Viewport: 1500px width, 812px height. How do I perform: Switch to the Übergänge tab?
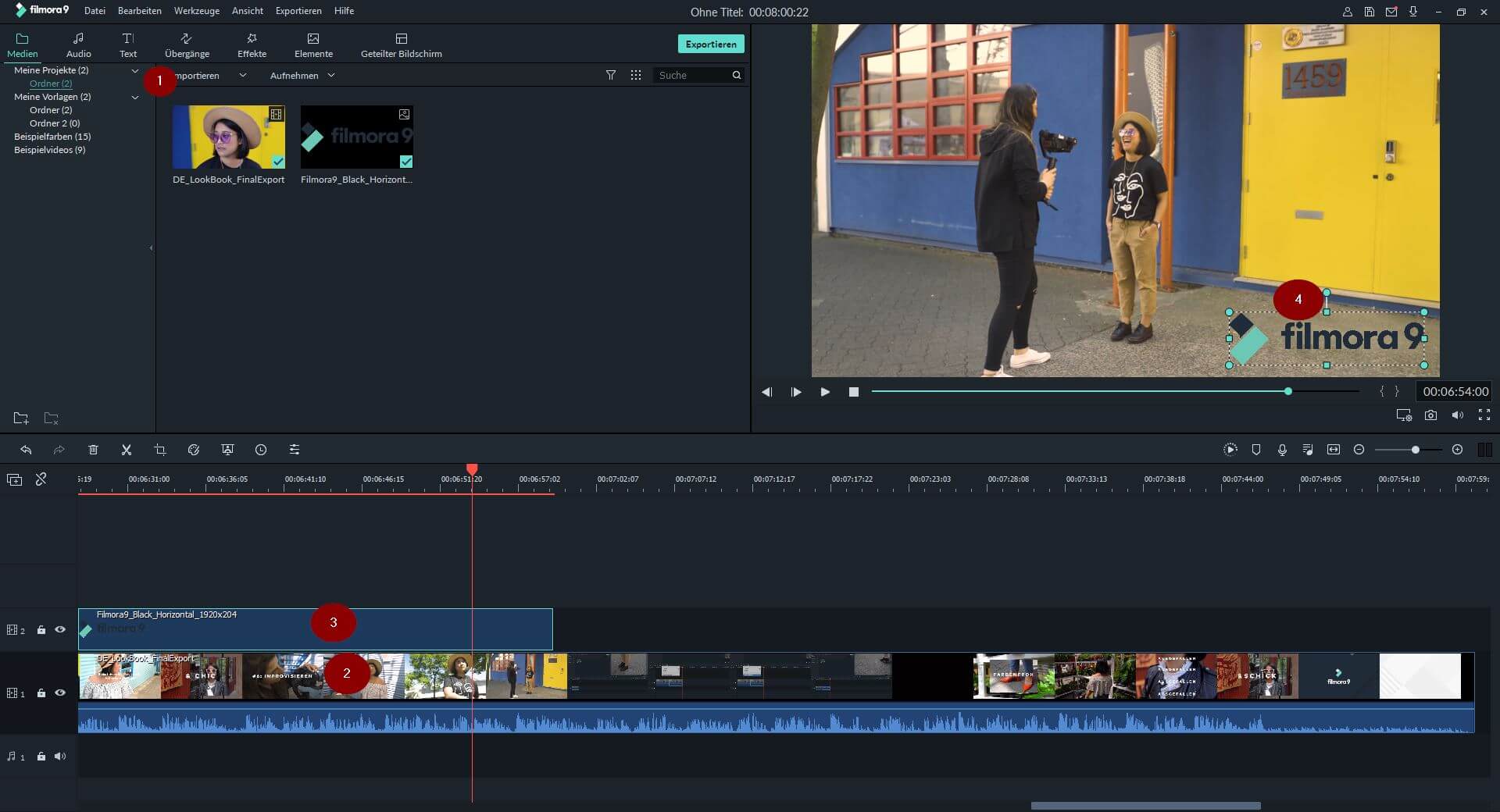(x=187, y=45)
